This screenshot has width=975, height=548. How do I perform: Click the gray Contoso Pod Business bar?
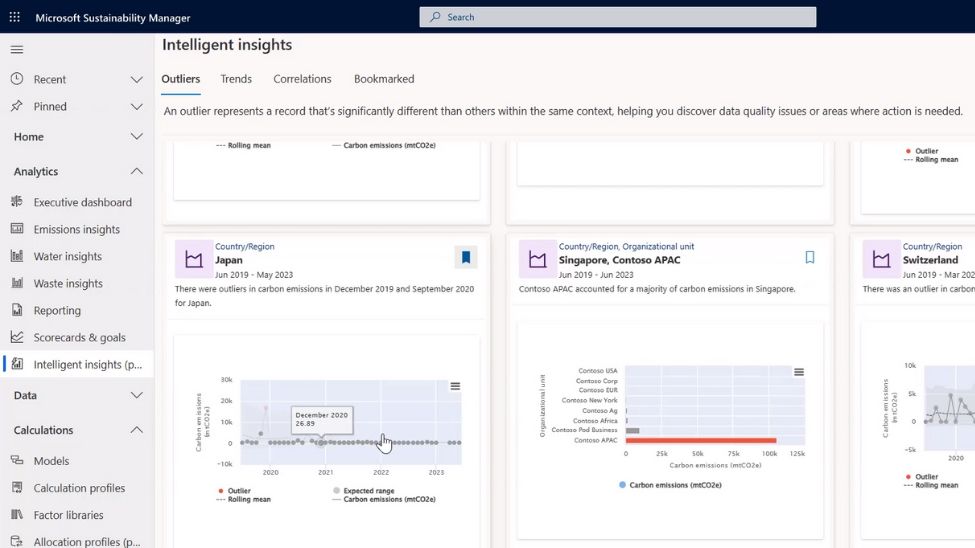pyautogui.click(x=632, y=430)
